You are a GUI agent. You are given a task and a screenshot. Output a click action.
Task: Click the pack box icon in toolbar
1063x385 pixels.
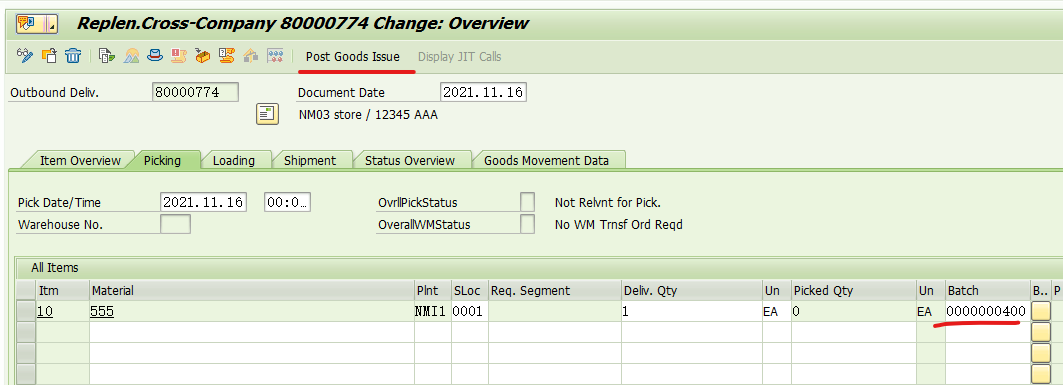point(203,56)
